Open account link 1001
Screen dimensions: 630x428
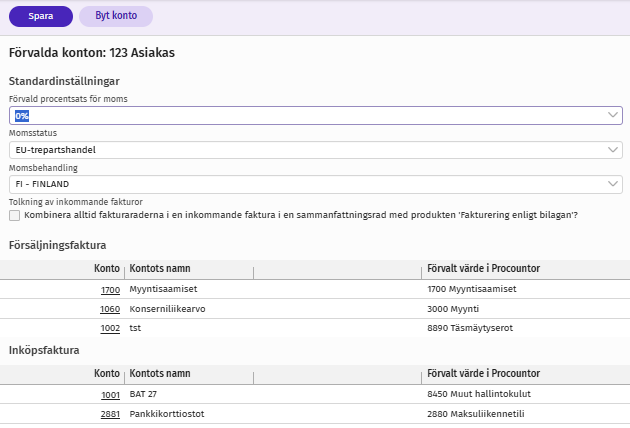tap(110, 395)
